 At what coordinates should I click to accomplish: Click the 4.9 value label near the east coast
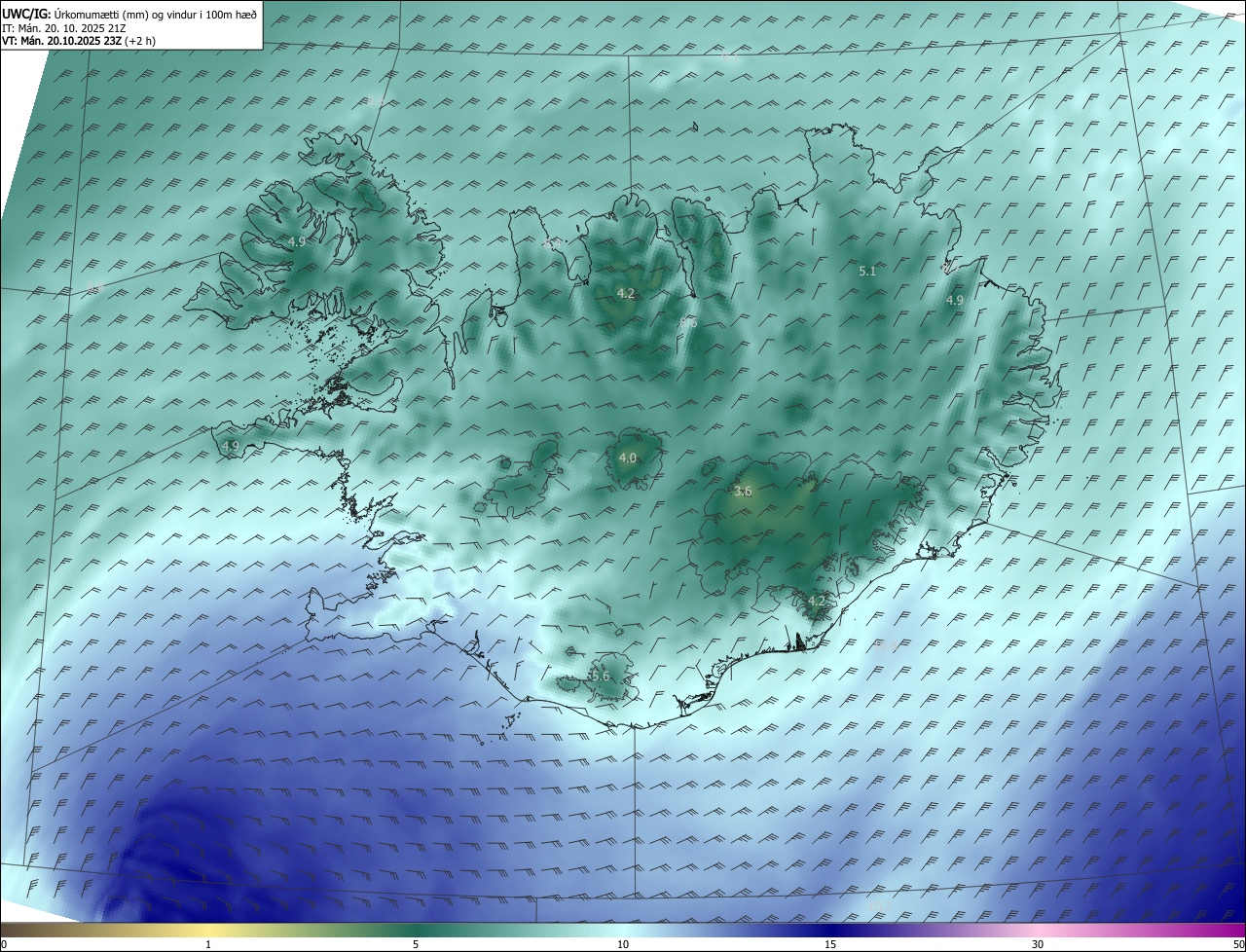click(955, 301)
